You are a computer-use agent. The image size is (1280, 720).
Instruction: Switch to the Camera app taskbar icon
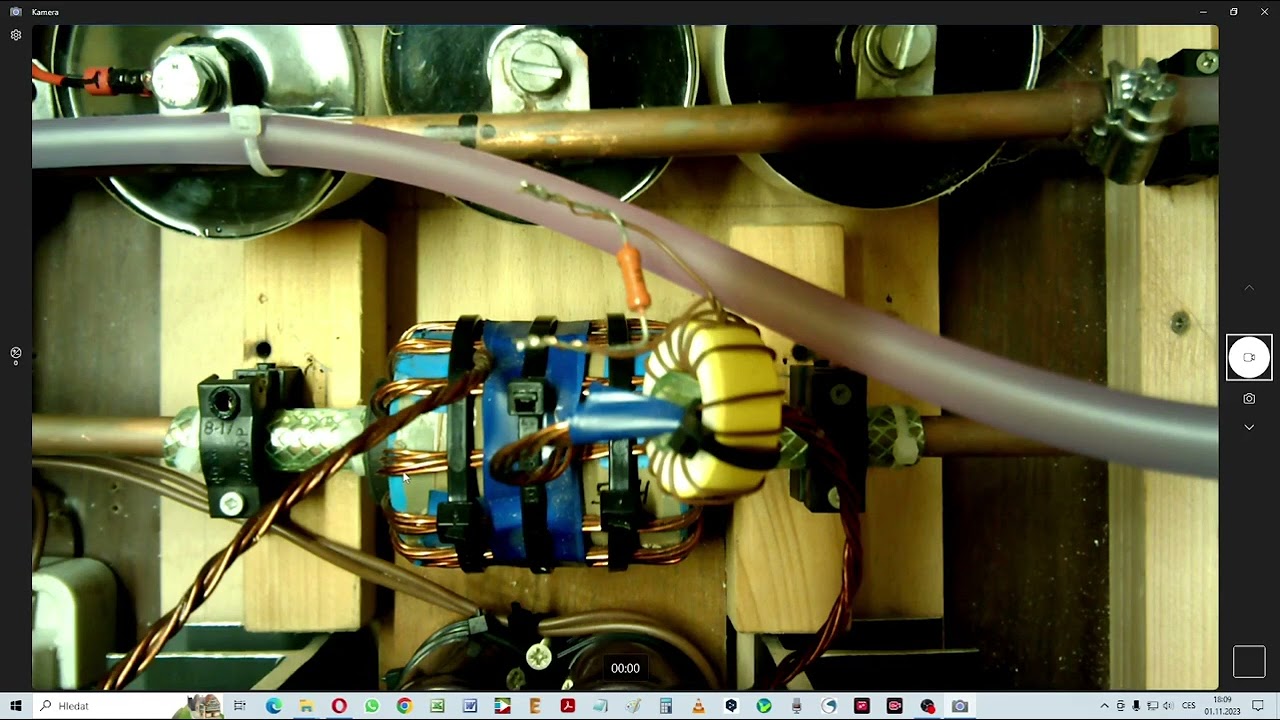point(960,706)
